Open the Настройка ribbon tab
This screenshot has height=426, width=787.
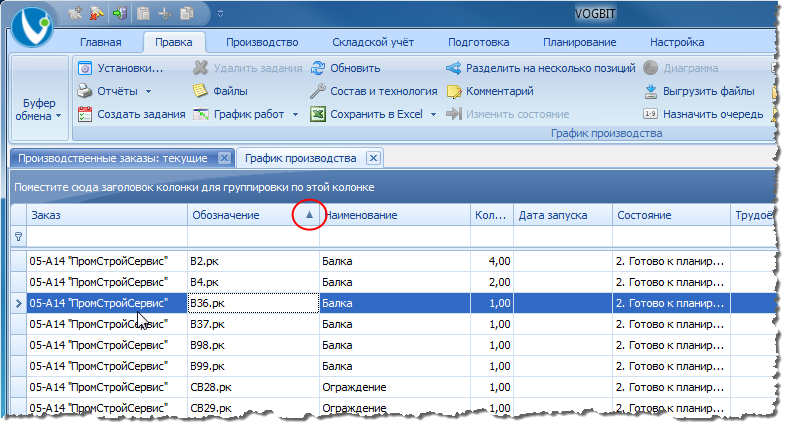tap(677, 42)
